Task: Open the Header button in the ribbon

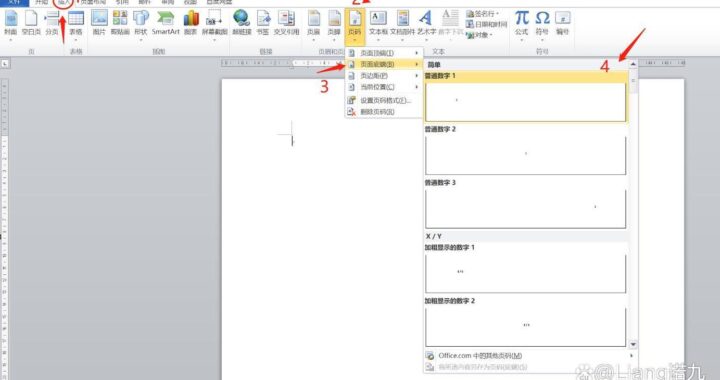Action: pyautogui.click(x=314, y=23)
